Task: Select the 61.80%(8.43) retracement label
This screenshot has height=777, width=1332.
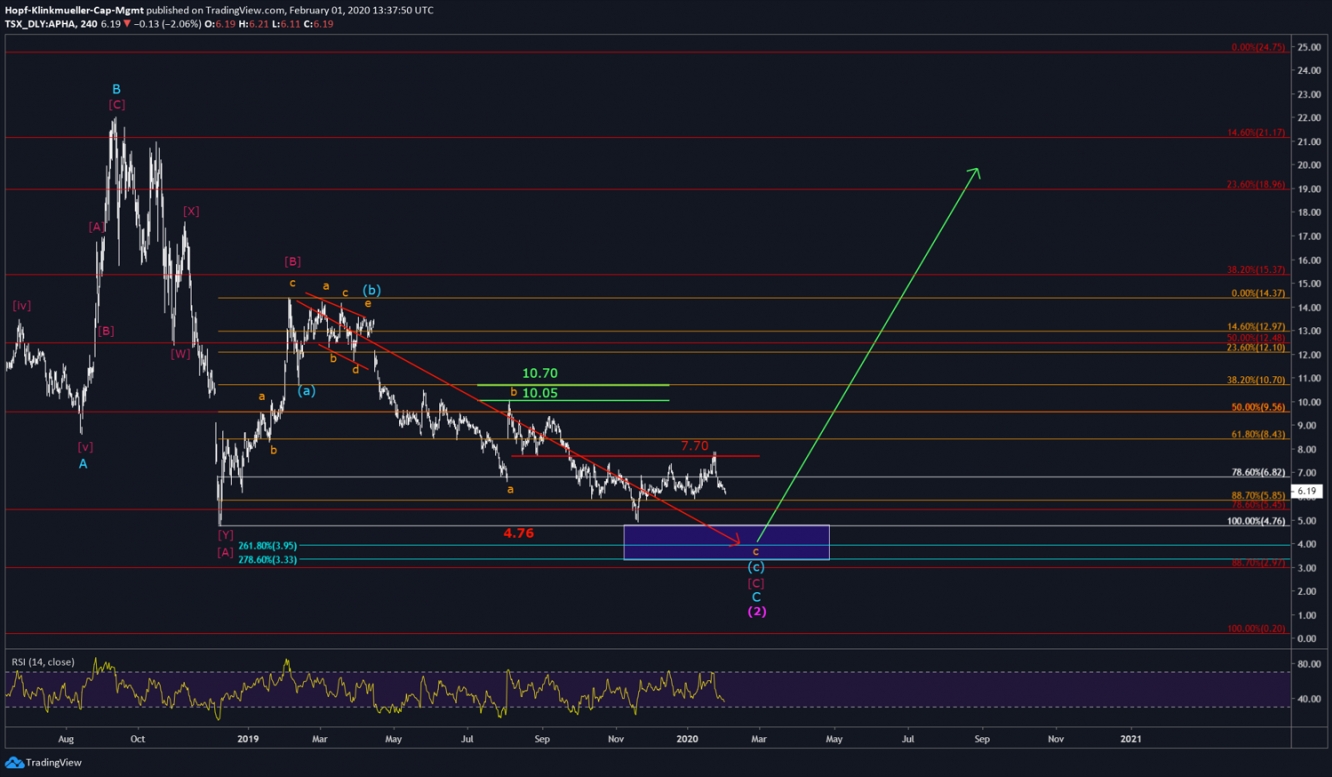Action: (x=1258, y=434)
